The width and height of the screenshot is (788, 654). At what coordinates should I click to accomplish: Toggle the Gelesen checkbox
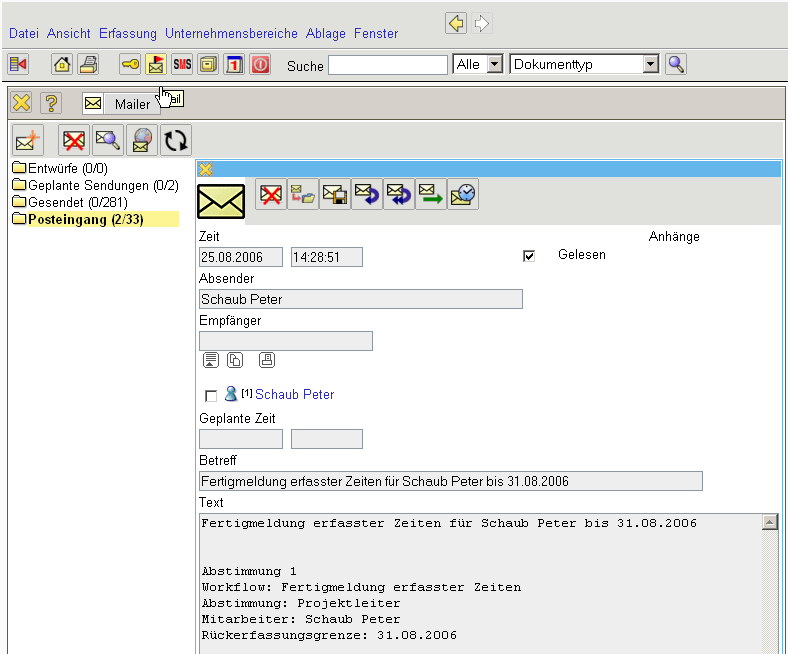[x=529, y=256]
